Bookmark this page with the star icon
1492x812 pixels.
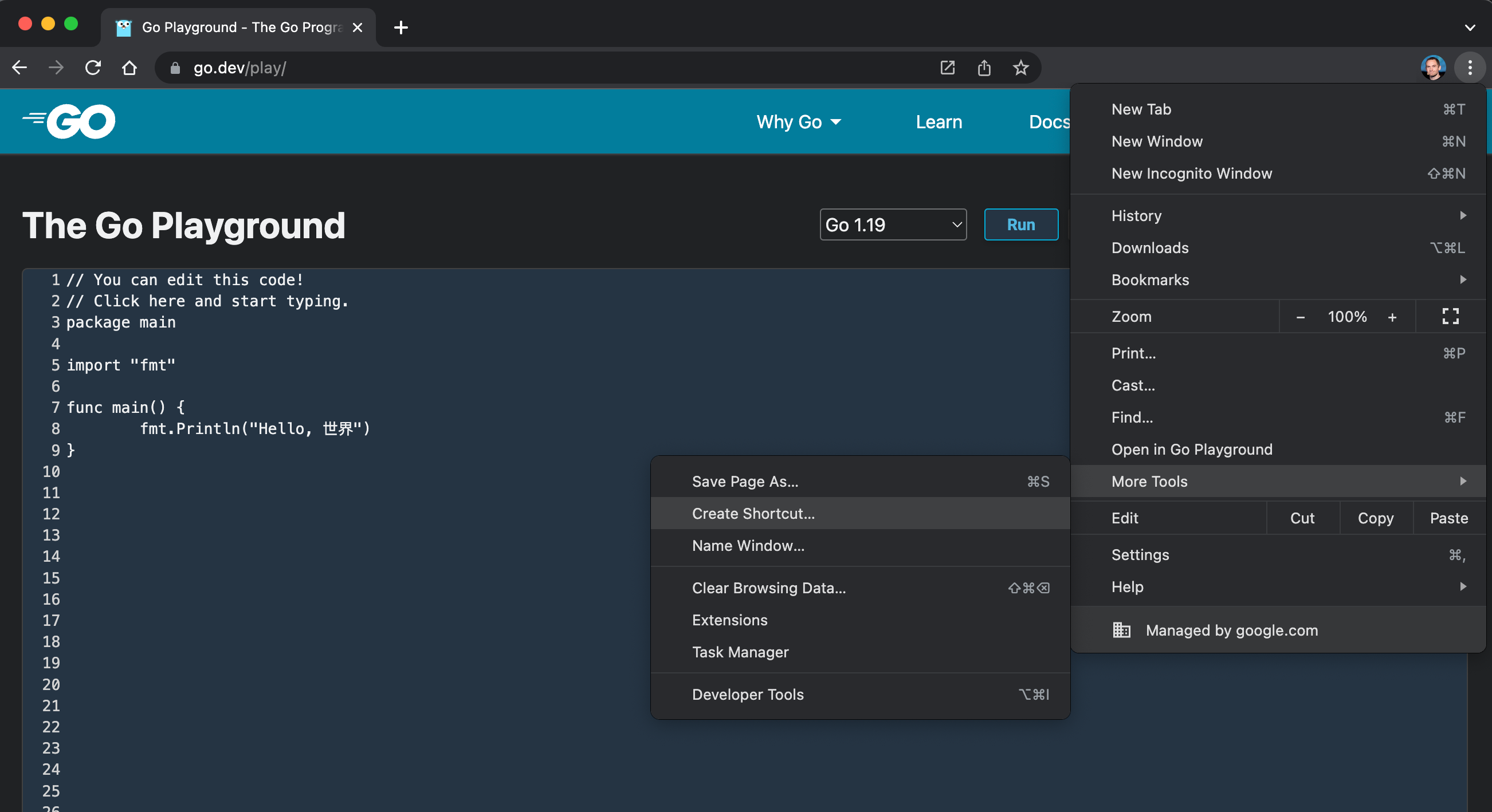(1020, 68)
